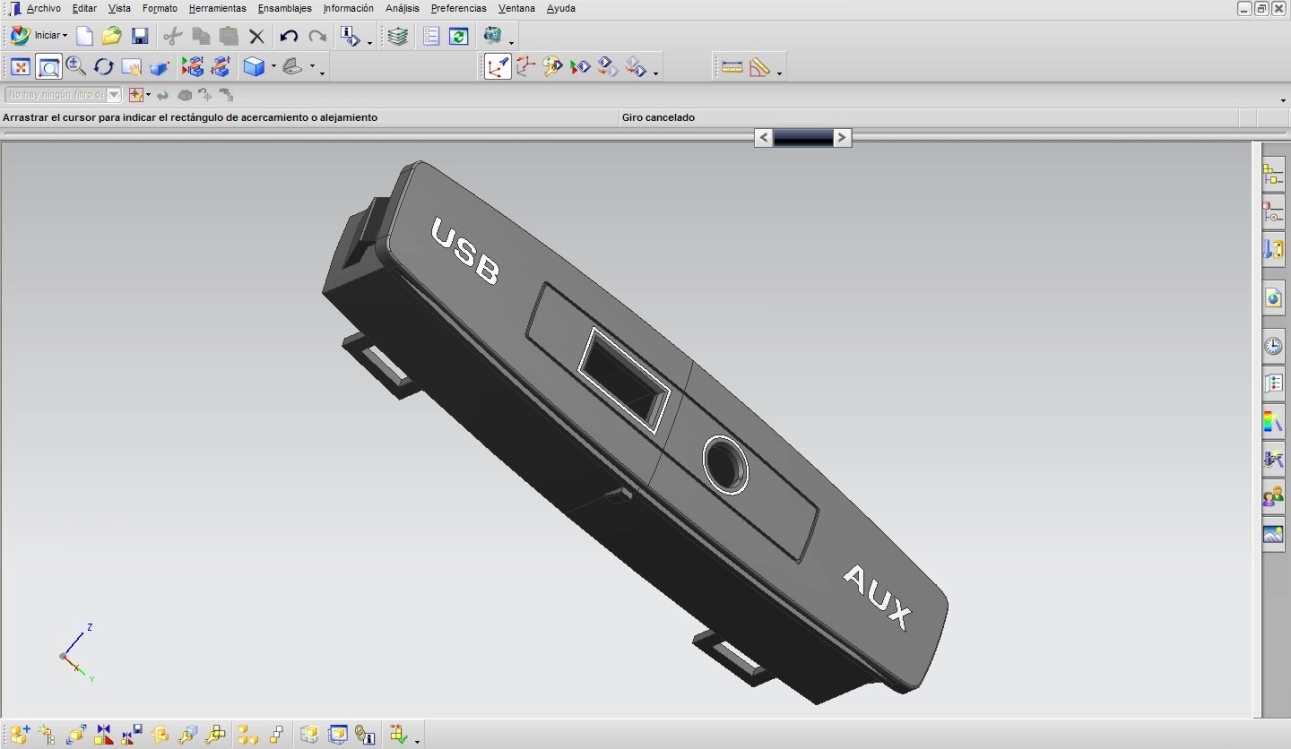Open the Assembly Navigator sidebar panel
Screen dimensions: 1291x749
[1272, 175]
